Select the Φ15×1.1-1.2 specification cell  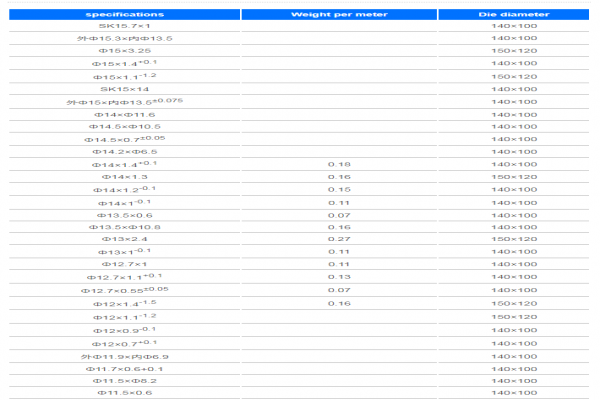pyautogui.click(x=125, y=76)
